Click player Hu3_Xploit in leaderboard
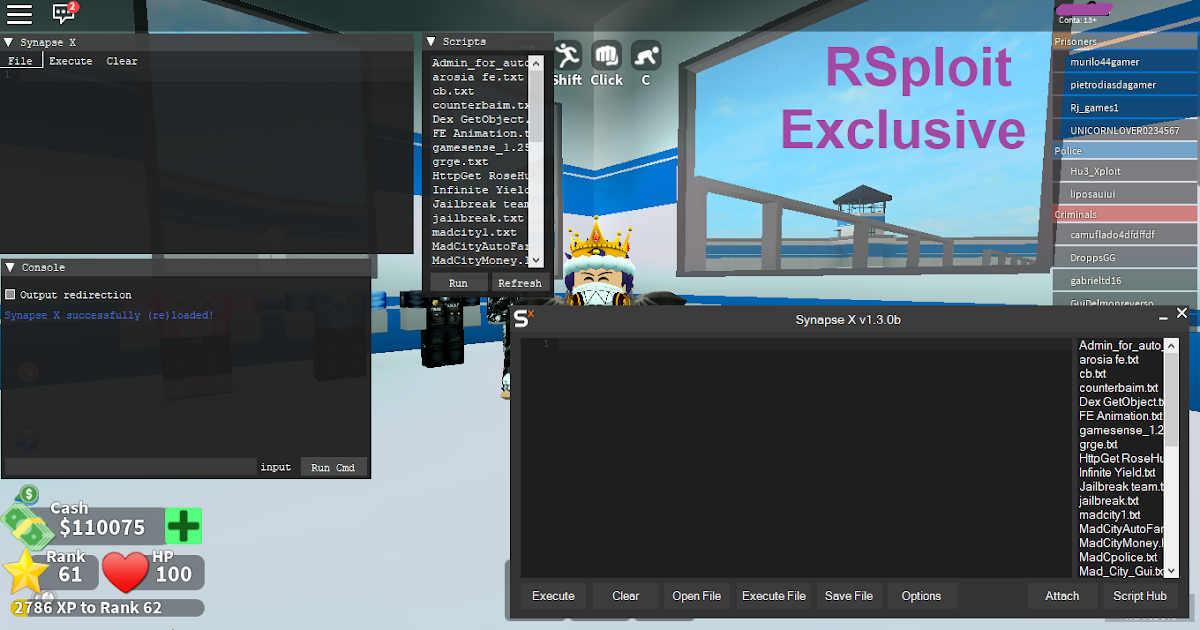 tap(1125, 171)
